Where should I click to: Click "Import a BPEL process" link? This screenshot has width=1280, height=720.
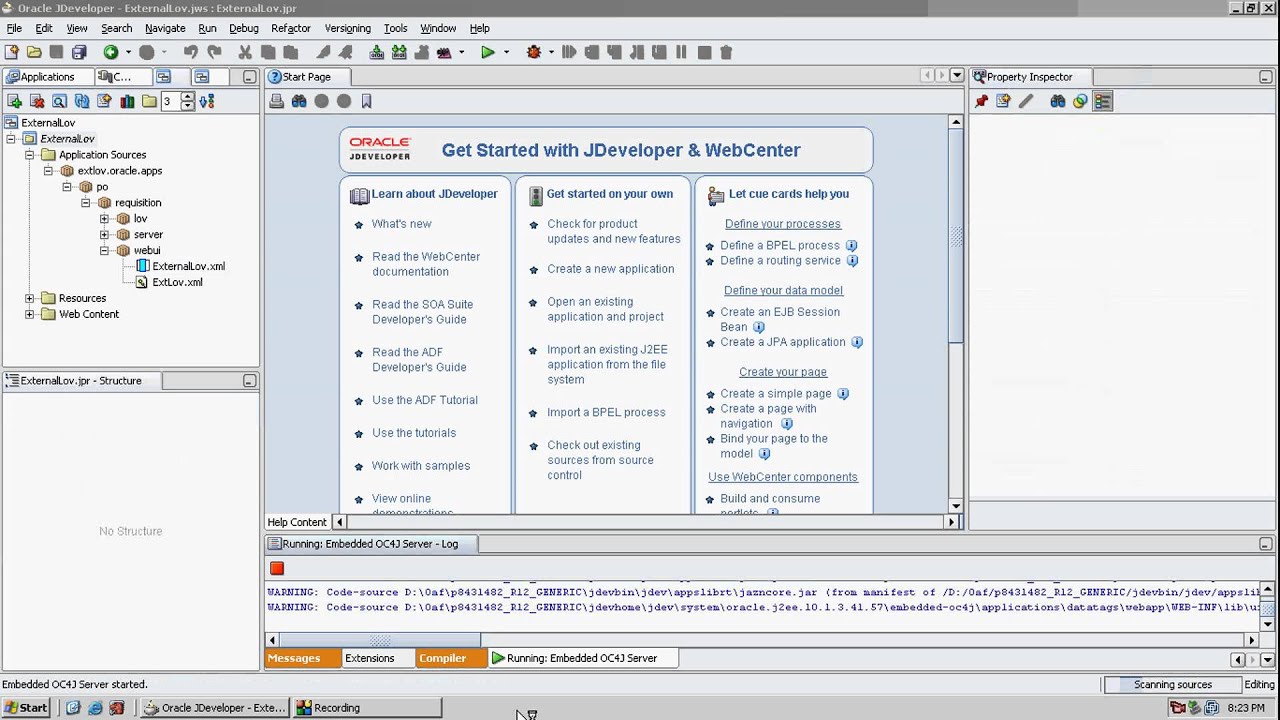pos(606,412)
